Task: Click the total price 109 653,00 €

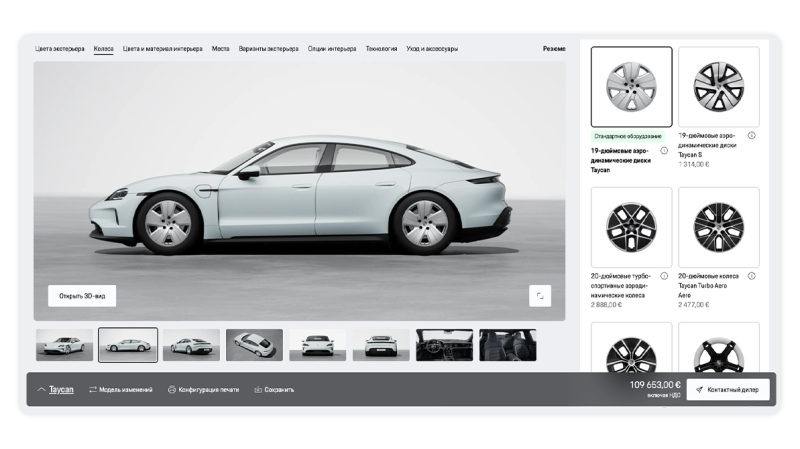Action: click(655, 385)
